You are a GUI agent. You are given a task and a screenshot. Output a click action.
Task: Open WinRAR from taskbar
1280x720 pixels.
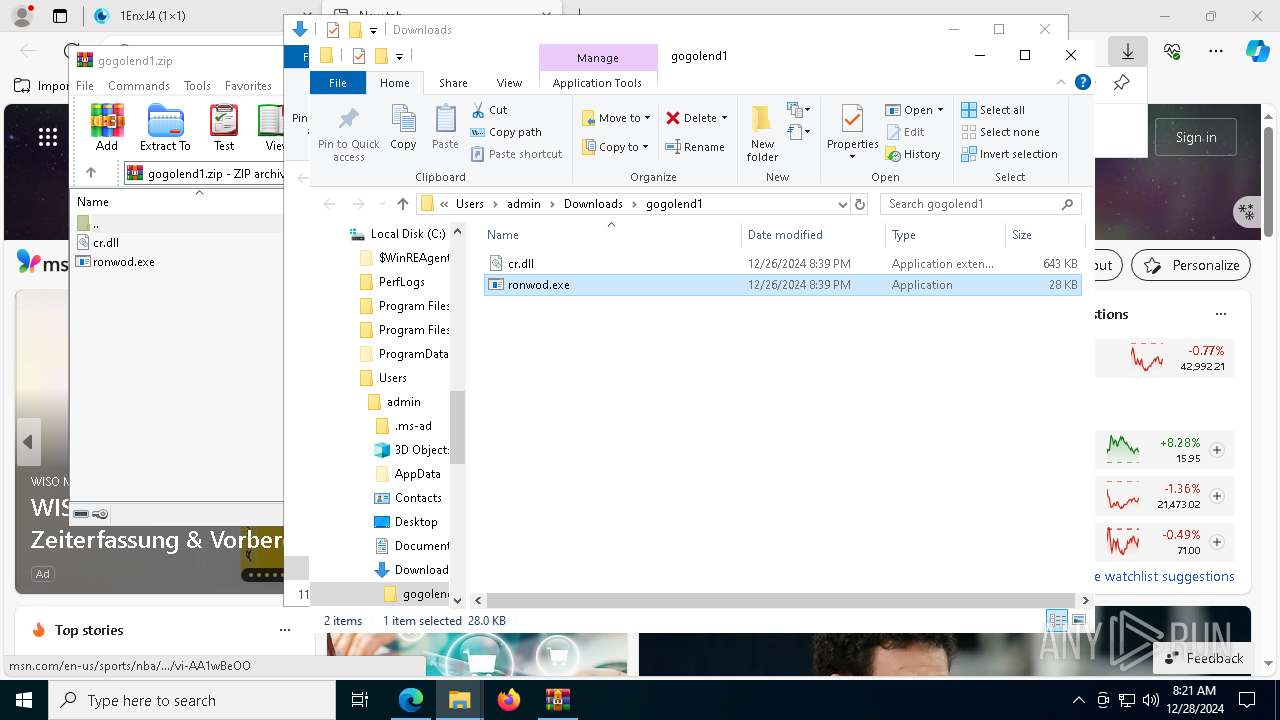pyautogui.click(x=557, y=700)
